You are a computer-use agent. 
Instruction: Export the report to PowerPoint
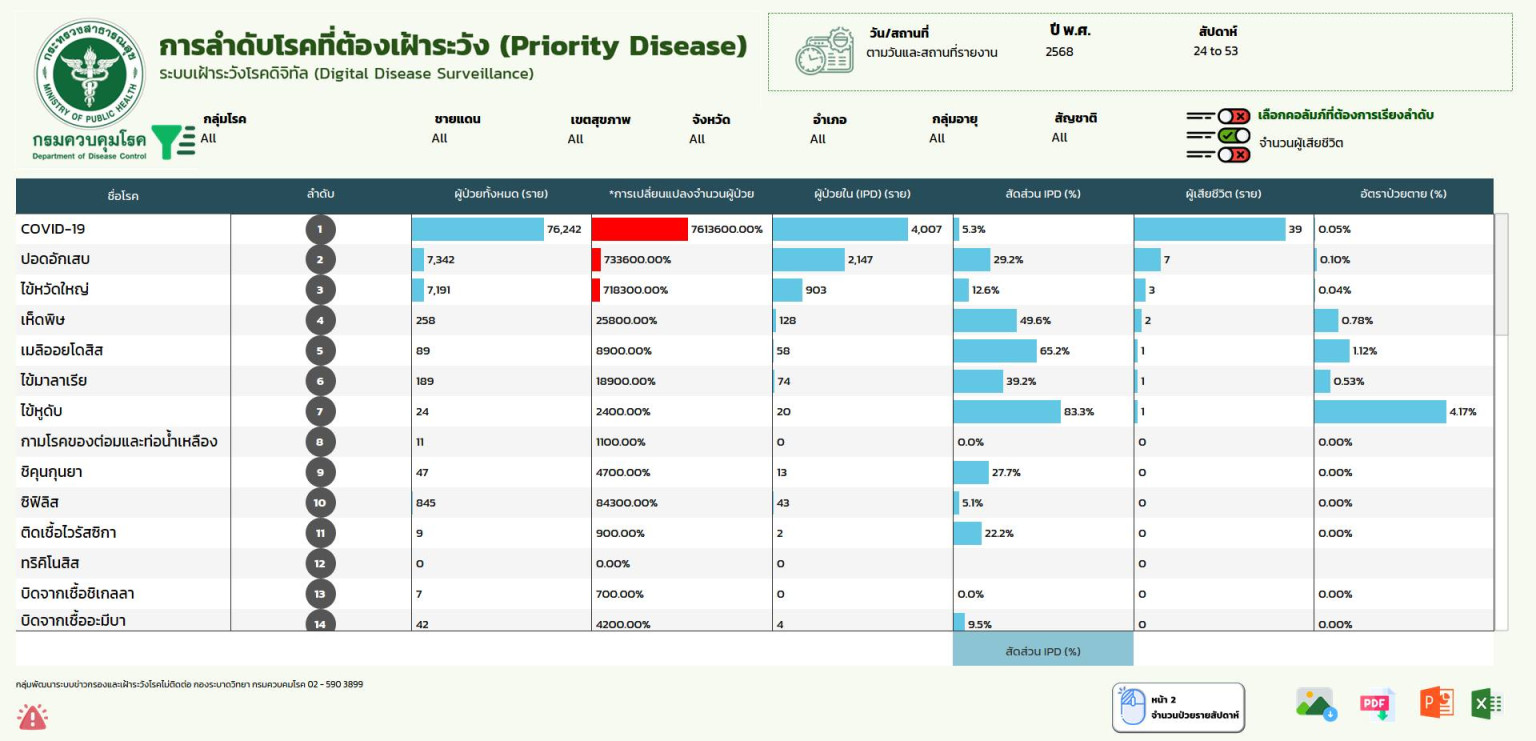click(x=1436, y=703)
